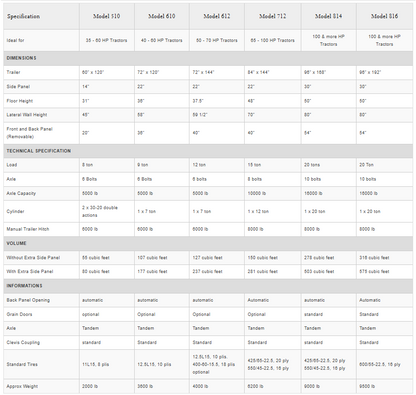Click the DIMENSIONS section heading
The height and width of the screenshot is (395, 416).
pos(21,58)
